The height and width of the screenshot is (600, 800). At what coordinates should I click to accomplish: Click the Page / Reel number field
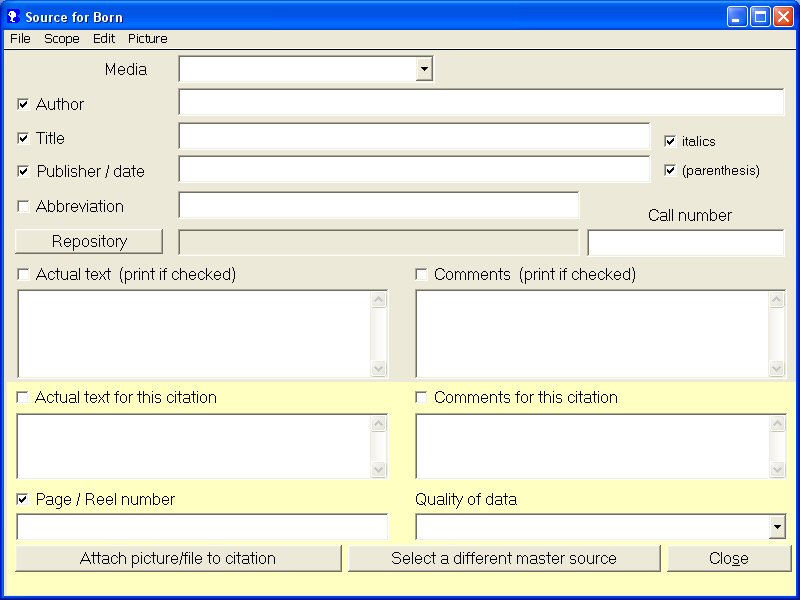point(202,527)
